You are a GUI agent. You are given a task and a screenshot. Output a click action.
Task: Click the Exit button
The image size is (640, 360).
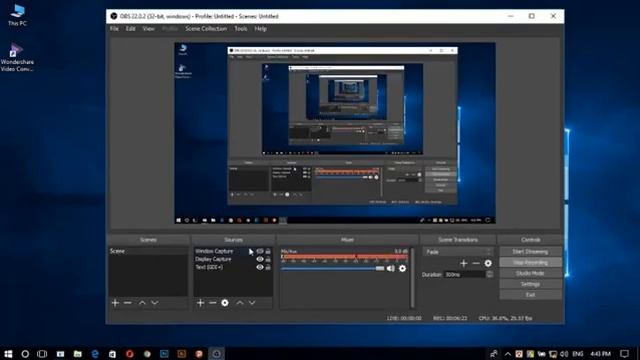(530, 295)
